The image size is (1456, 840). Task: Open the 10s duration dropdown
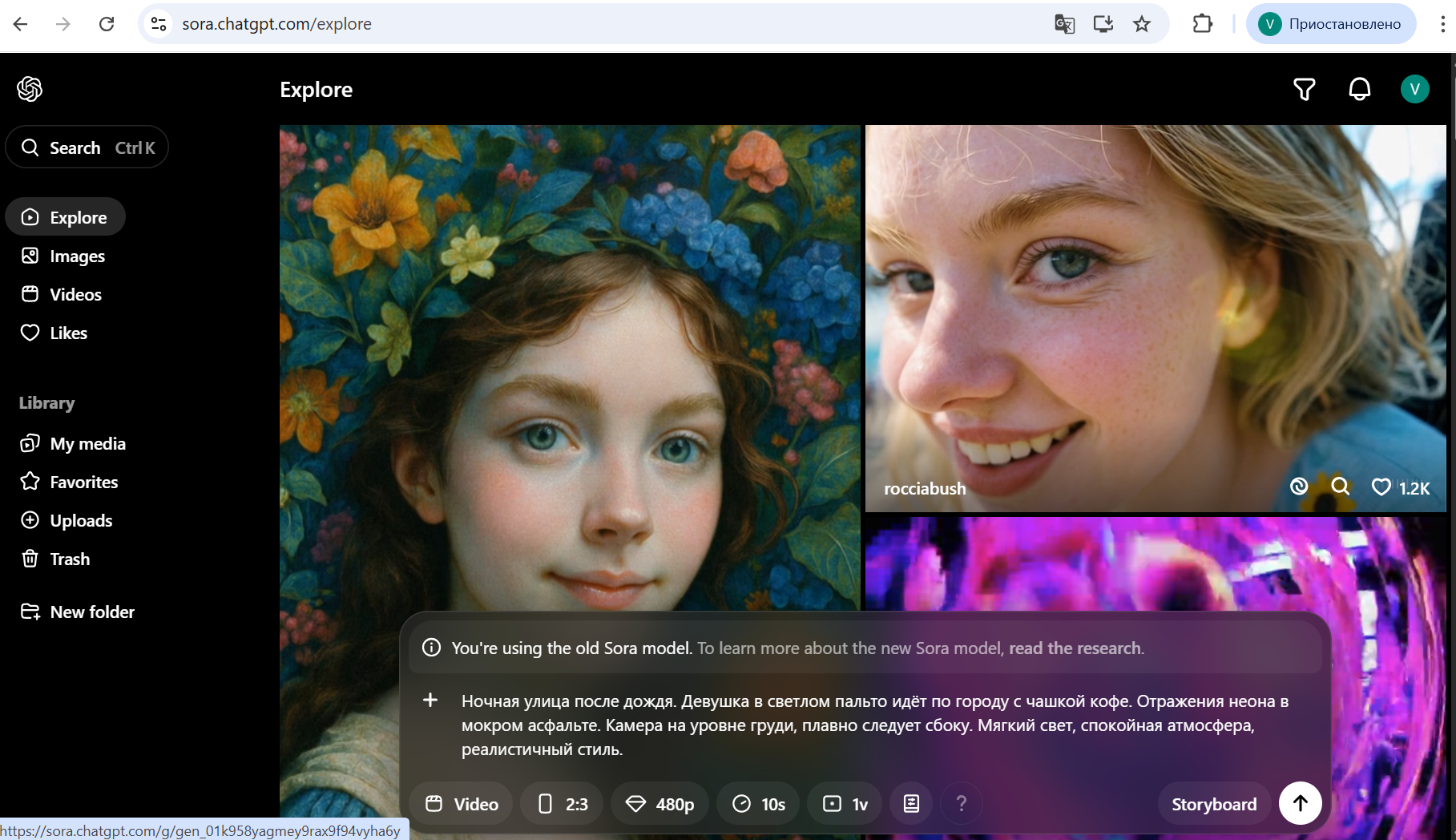pyautogui.click(x=758, y=803)
